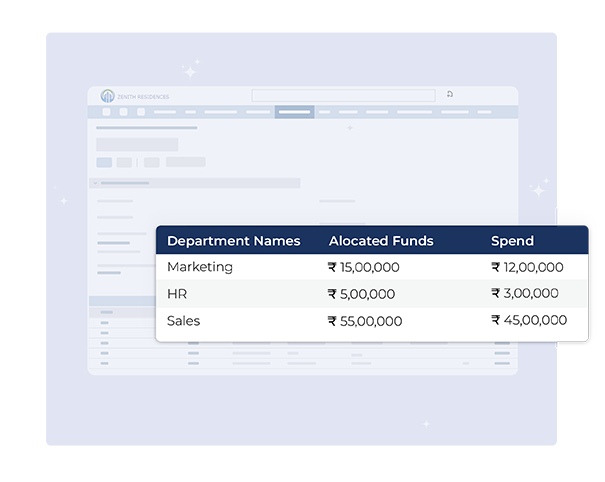Click Marketing allocated funds ₹ 15,00,000
Viewport: 605px width, 482px height.
(365, 268)
